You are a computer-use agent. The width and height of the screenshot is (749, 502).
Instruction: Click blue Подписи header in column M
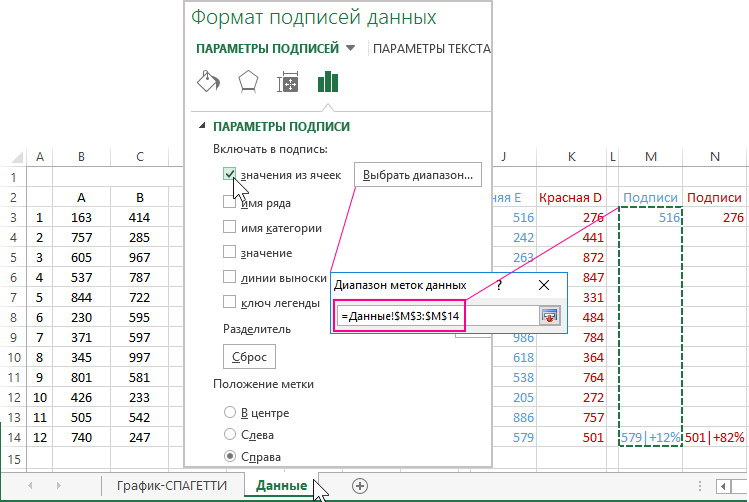pos(651,198)
